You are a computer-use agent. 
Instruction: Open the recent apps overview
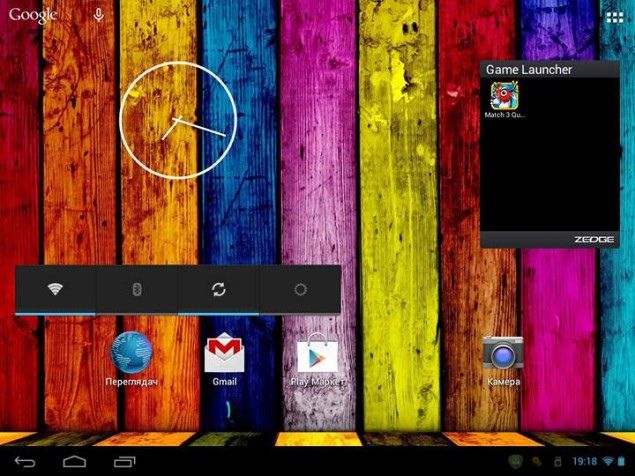pyautogui.click(x=125, y=461)
